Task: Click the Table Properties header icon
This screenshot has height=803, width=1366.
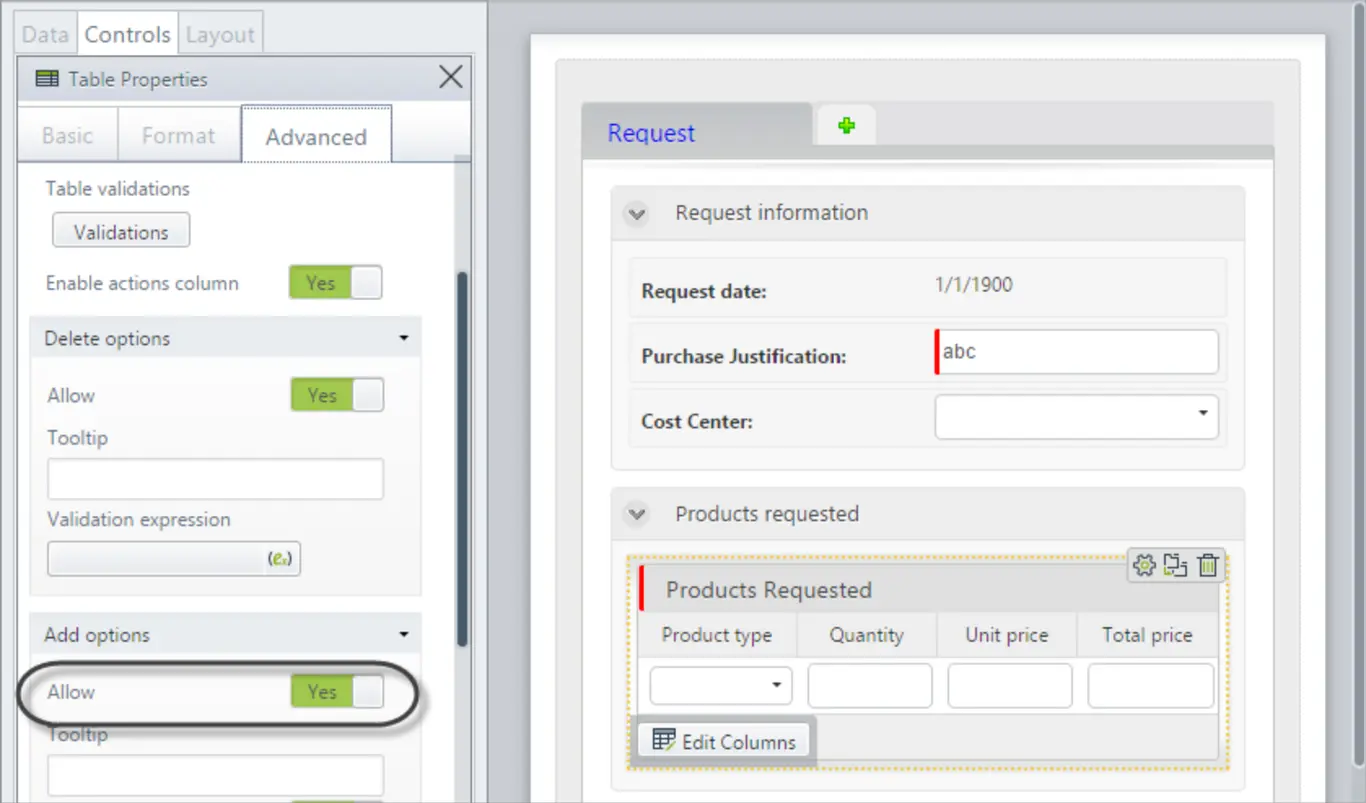Action: (x=47, y=79)
